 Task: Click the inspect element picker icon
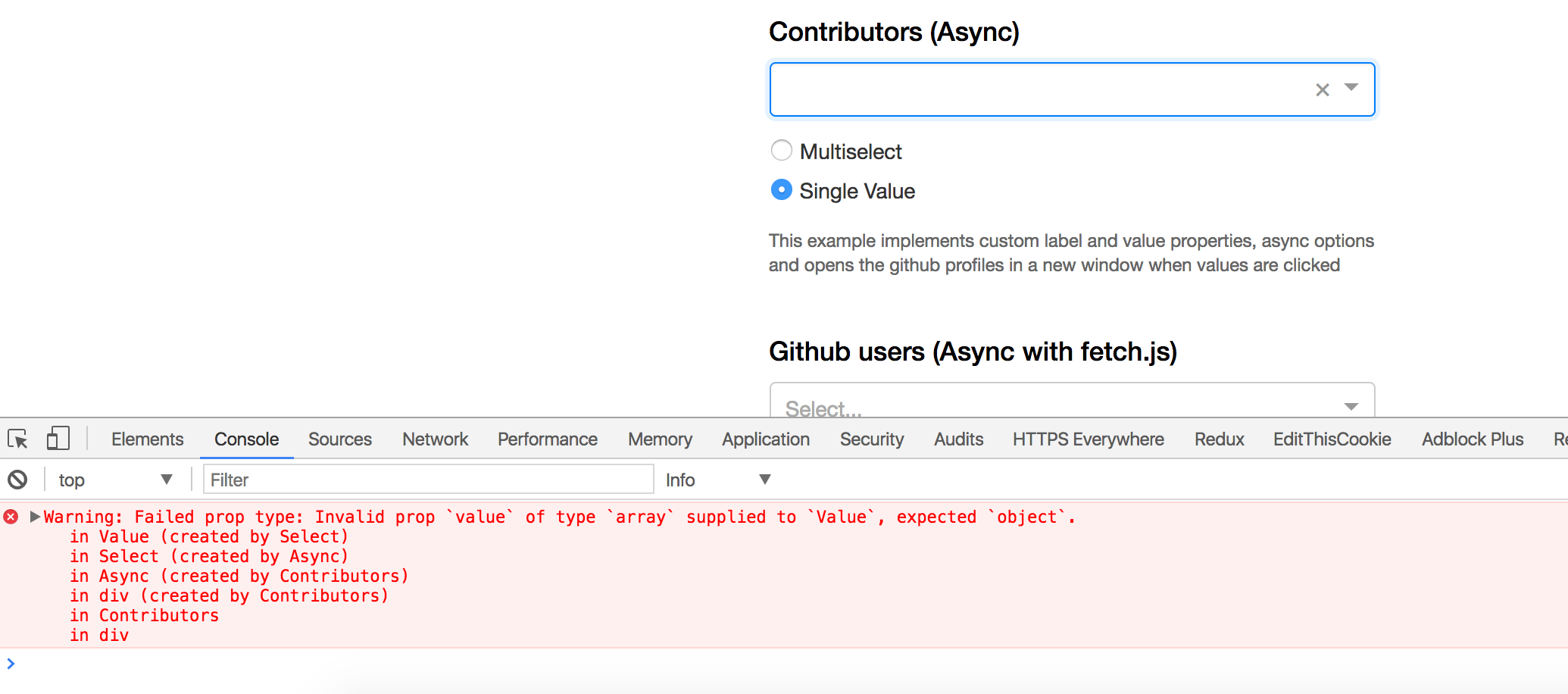pyautogui.click(x=17, y=439)
